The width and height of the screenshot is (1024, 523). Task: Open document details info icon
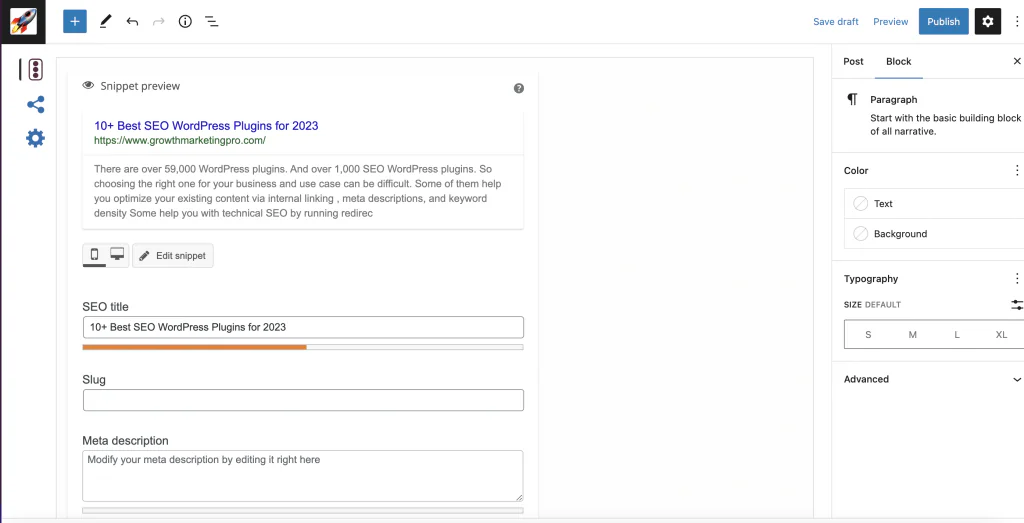185,22
